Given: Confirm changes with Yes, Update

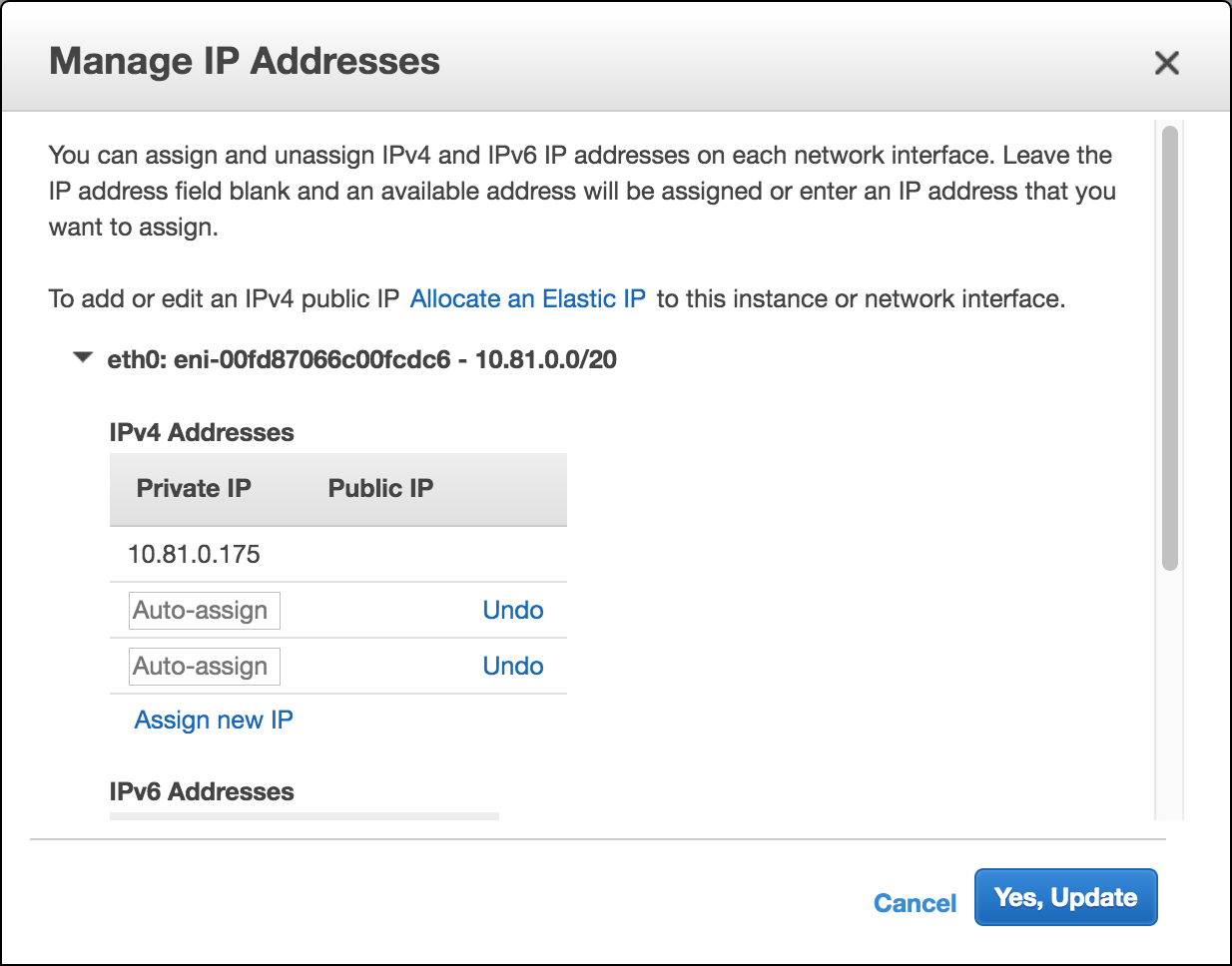Looking at the screenshot, I should pos(1065,896).
